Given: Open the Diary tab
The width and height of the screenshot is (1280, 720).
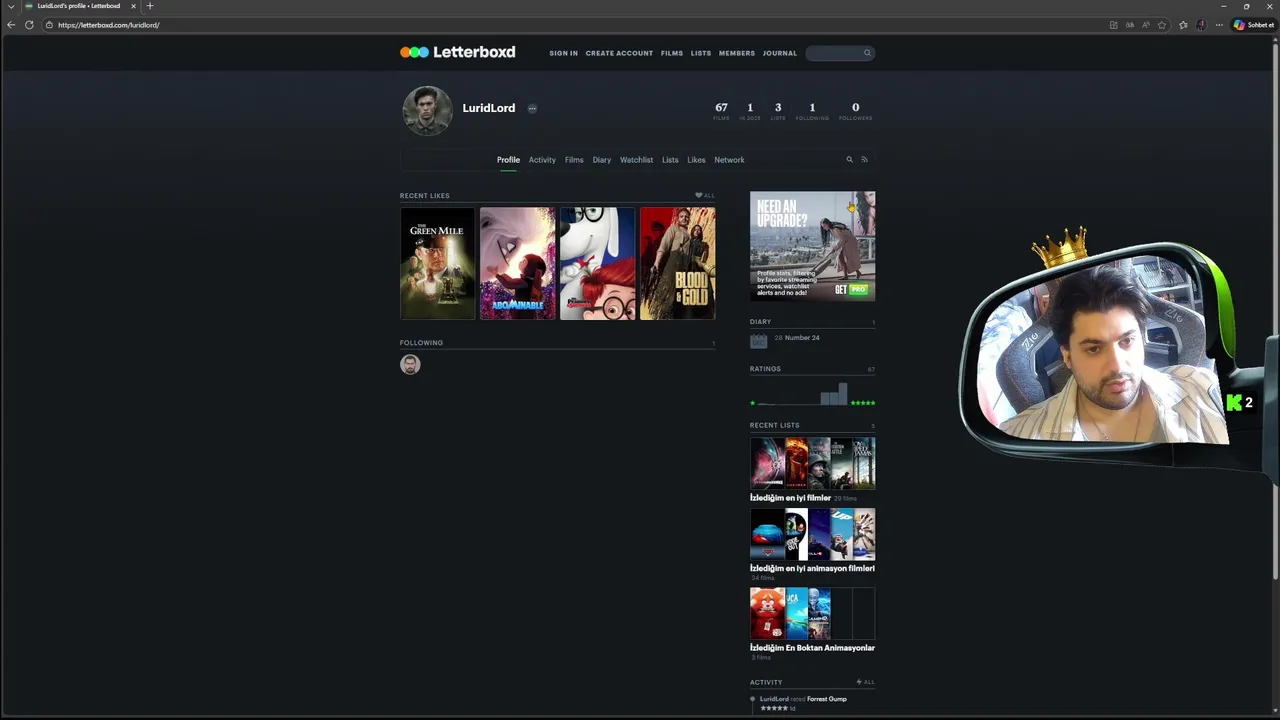Looking at the screenshot, I should tap(601, 160).
